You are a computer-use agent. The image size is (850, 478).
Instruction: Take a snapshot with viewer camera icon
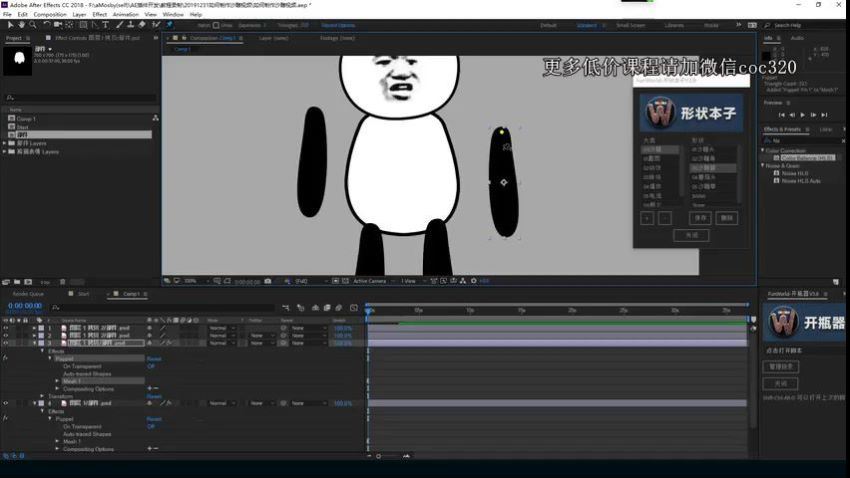268,281
